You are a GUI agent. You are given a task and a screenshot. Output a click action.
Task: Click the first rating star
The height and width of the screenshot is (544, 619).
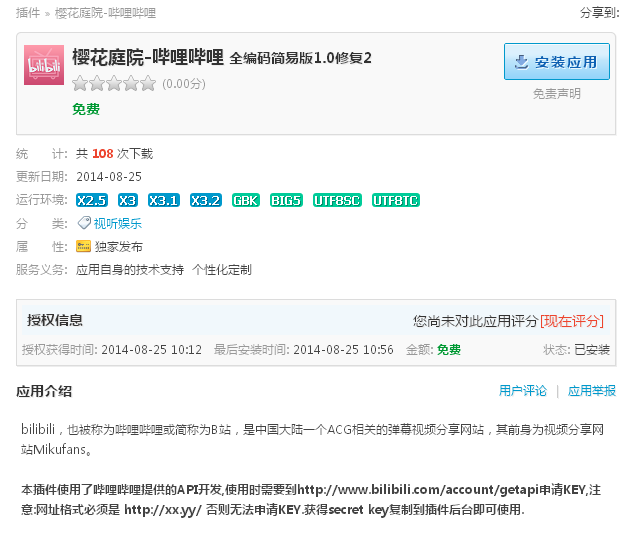(x=80, y=84)
